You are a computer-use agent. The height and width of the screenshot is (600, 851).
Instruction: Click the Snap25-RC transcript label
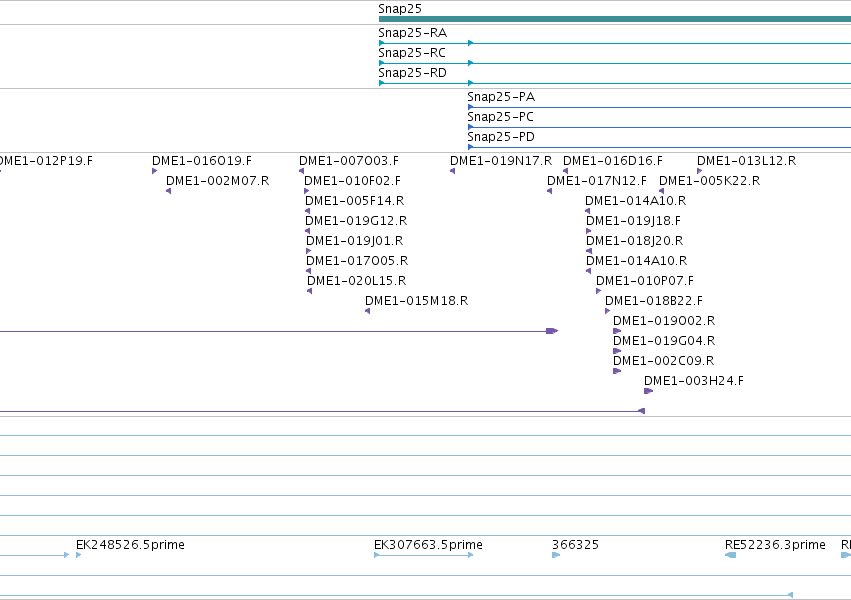click(x=412, y=53)
